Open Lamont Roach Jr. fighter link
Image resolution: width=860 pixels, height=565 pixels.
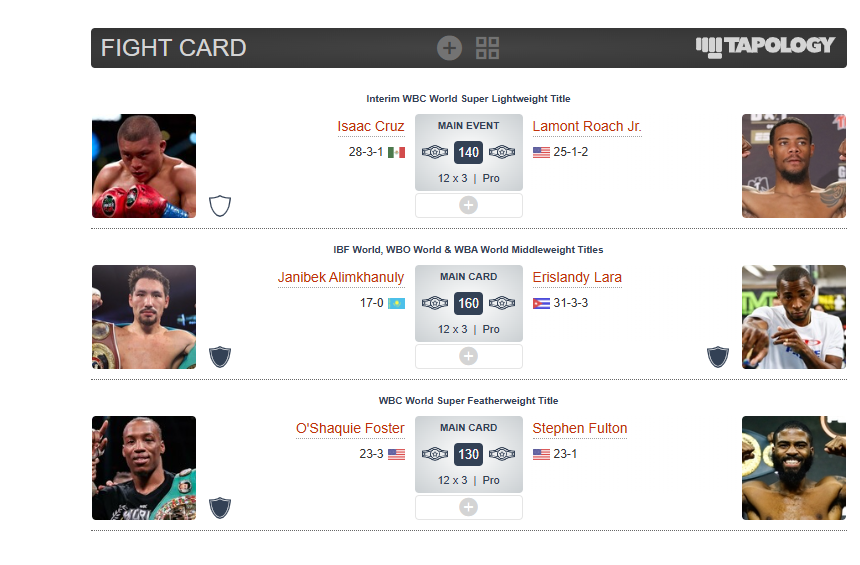(x=587, y=126)
